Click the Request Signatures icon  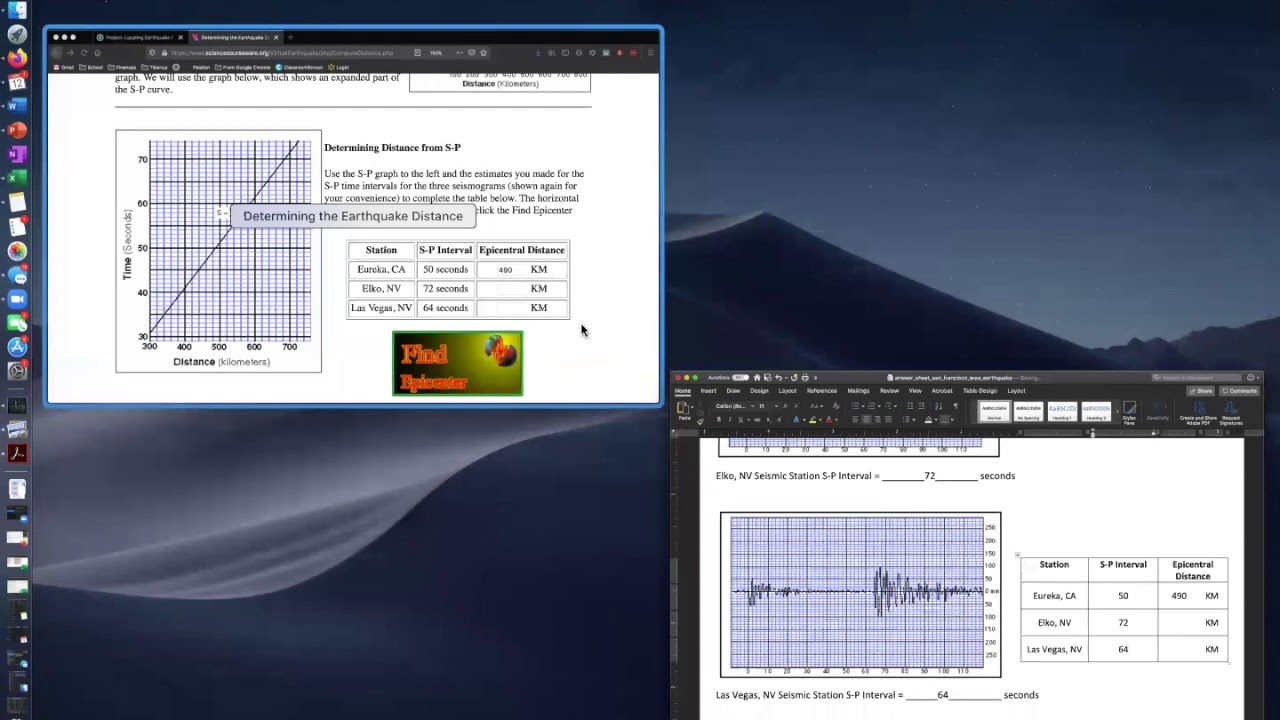click(1231, 413)
